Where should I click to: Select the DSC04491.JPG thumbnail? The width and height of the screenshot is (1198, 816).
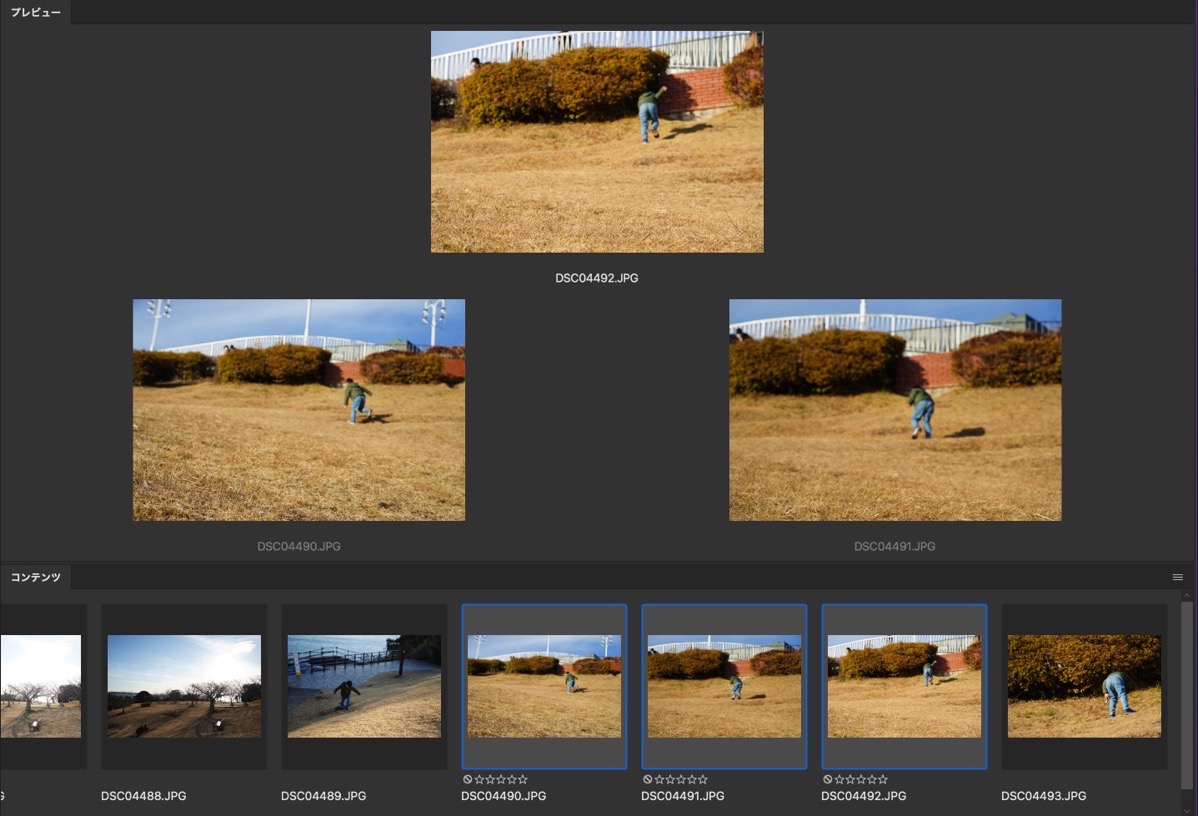[x=724, y=686]
